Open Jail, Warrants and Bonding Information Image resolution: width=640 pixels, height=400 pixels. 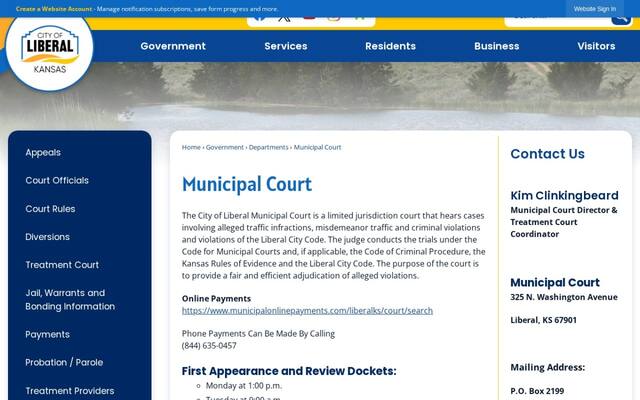[70, 300]
